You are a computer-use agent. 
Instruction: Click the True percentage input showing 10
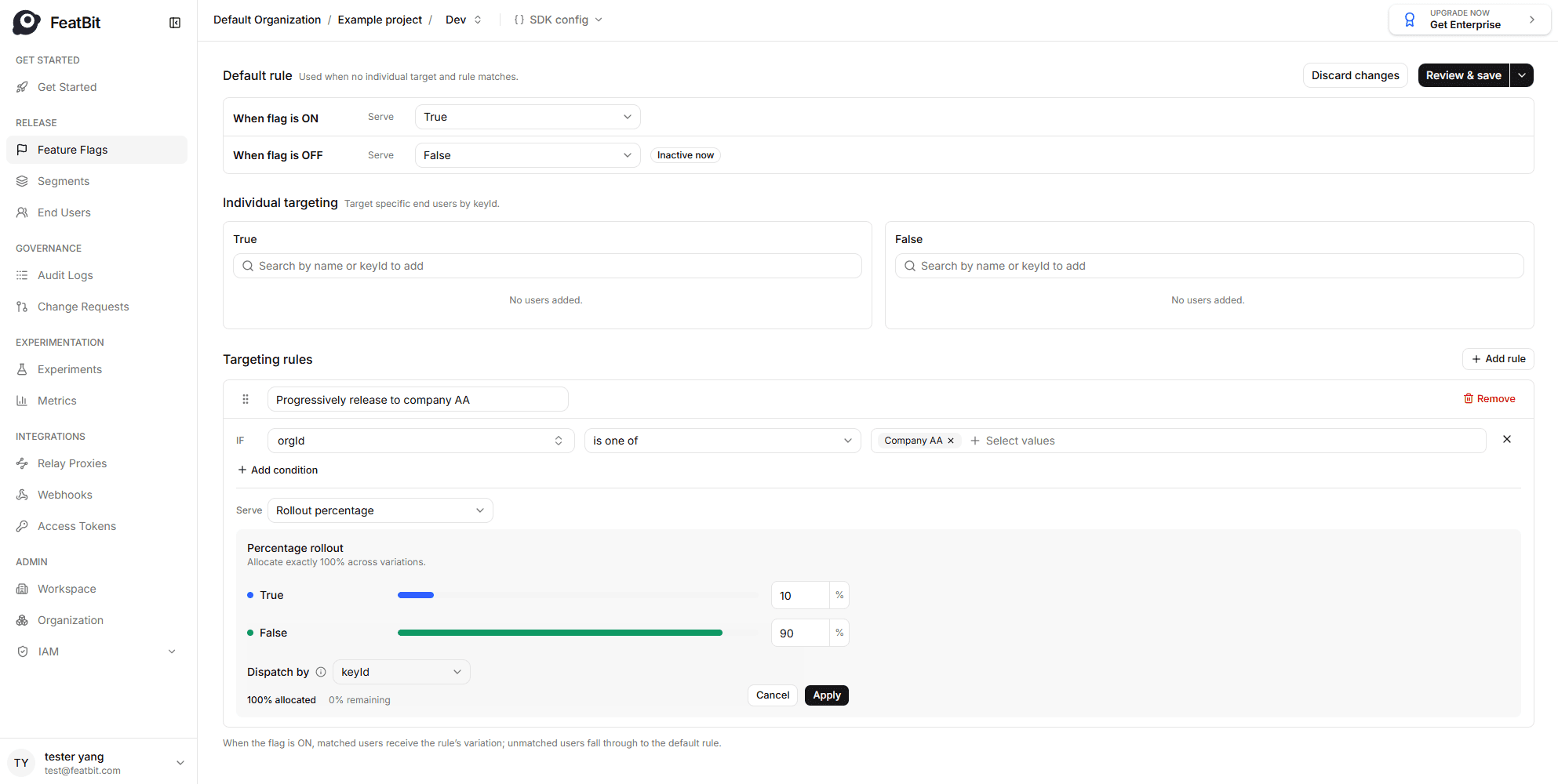tap(800, 595)
